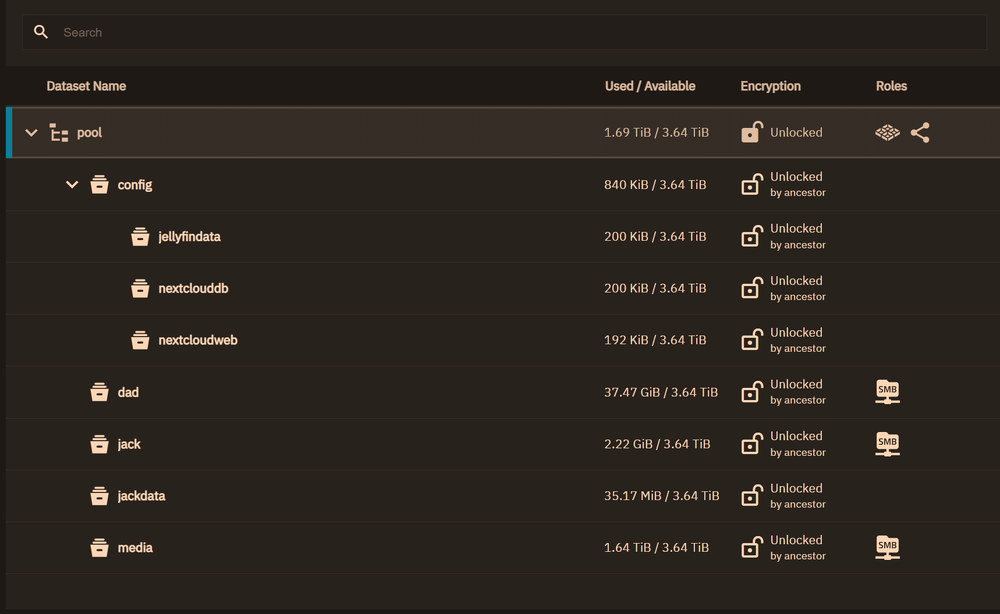Click the SMB share icon for dad
1000x614 pixels.
coord(887,392)
